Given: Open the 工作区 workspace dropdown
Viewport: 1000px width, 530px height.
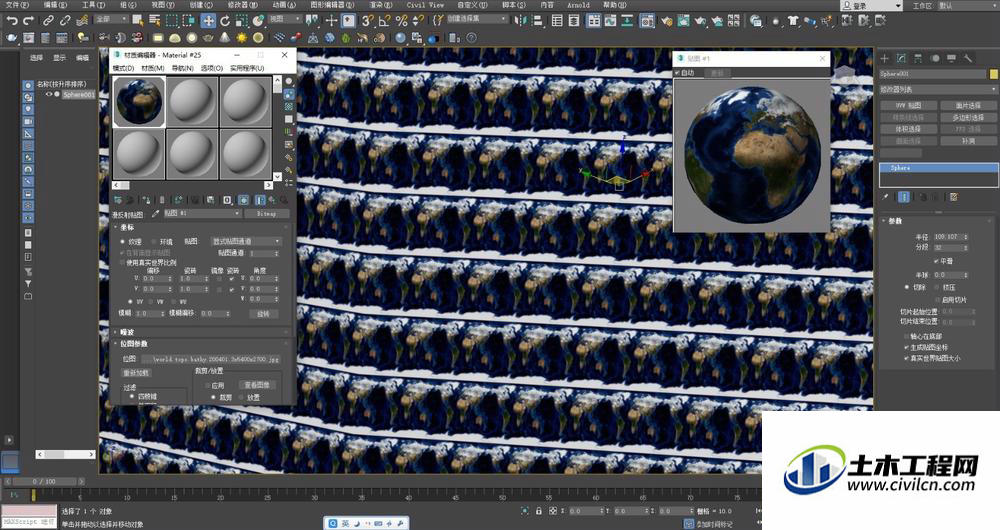Looking at the screenshot, I should (x=968, y=5).
